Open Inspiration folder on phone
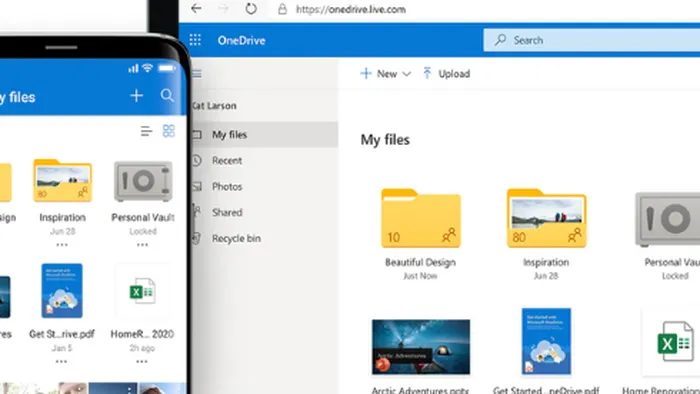The height and width of the screenshot is (394, 700). 62,181
